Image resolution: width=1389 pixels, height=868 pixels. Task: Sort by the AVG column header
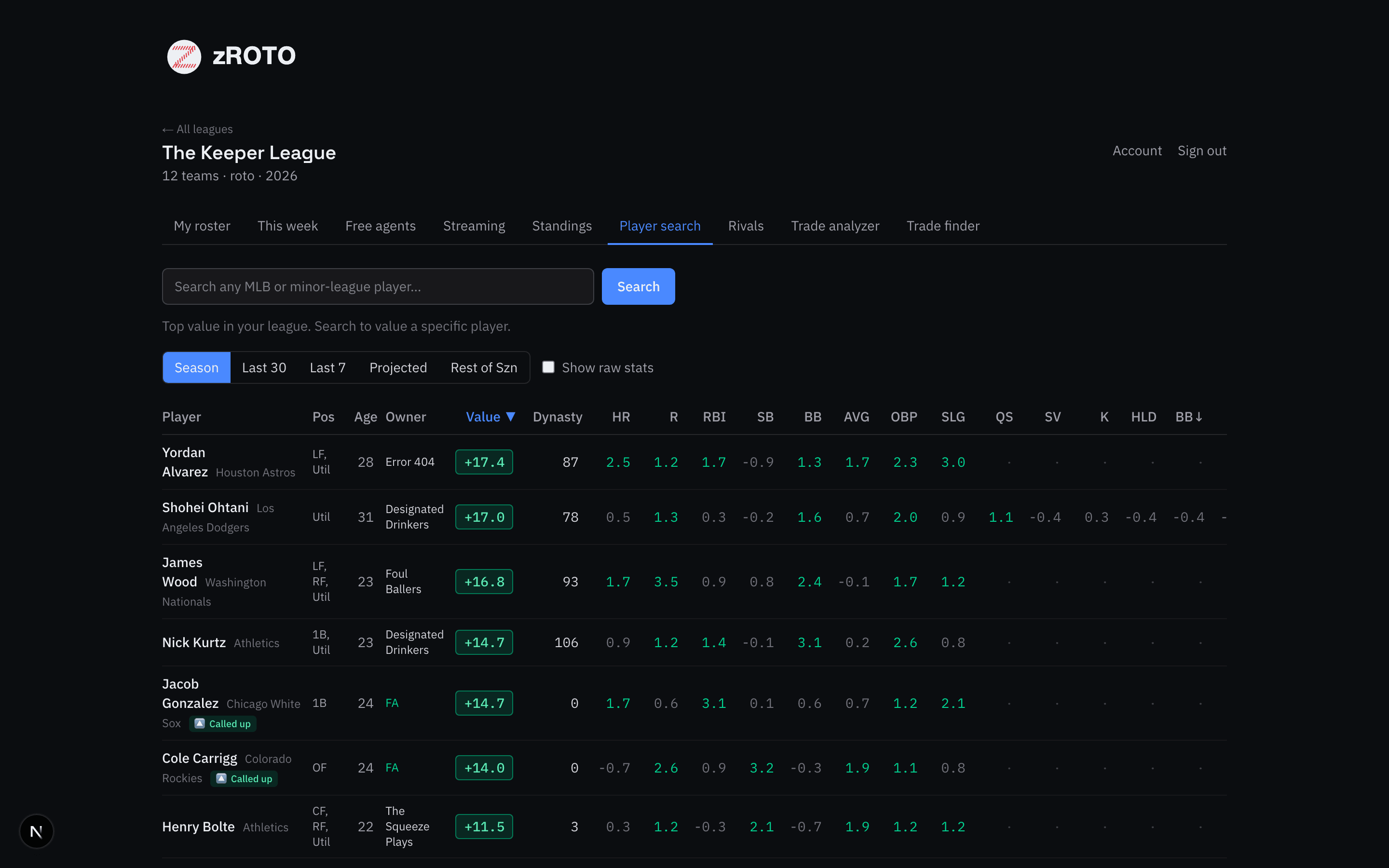tap(857, 417)
